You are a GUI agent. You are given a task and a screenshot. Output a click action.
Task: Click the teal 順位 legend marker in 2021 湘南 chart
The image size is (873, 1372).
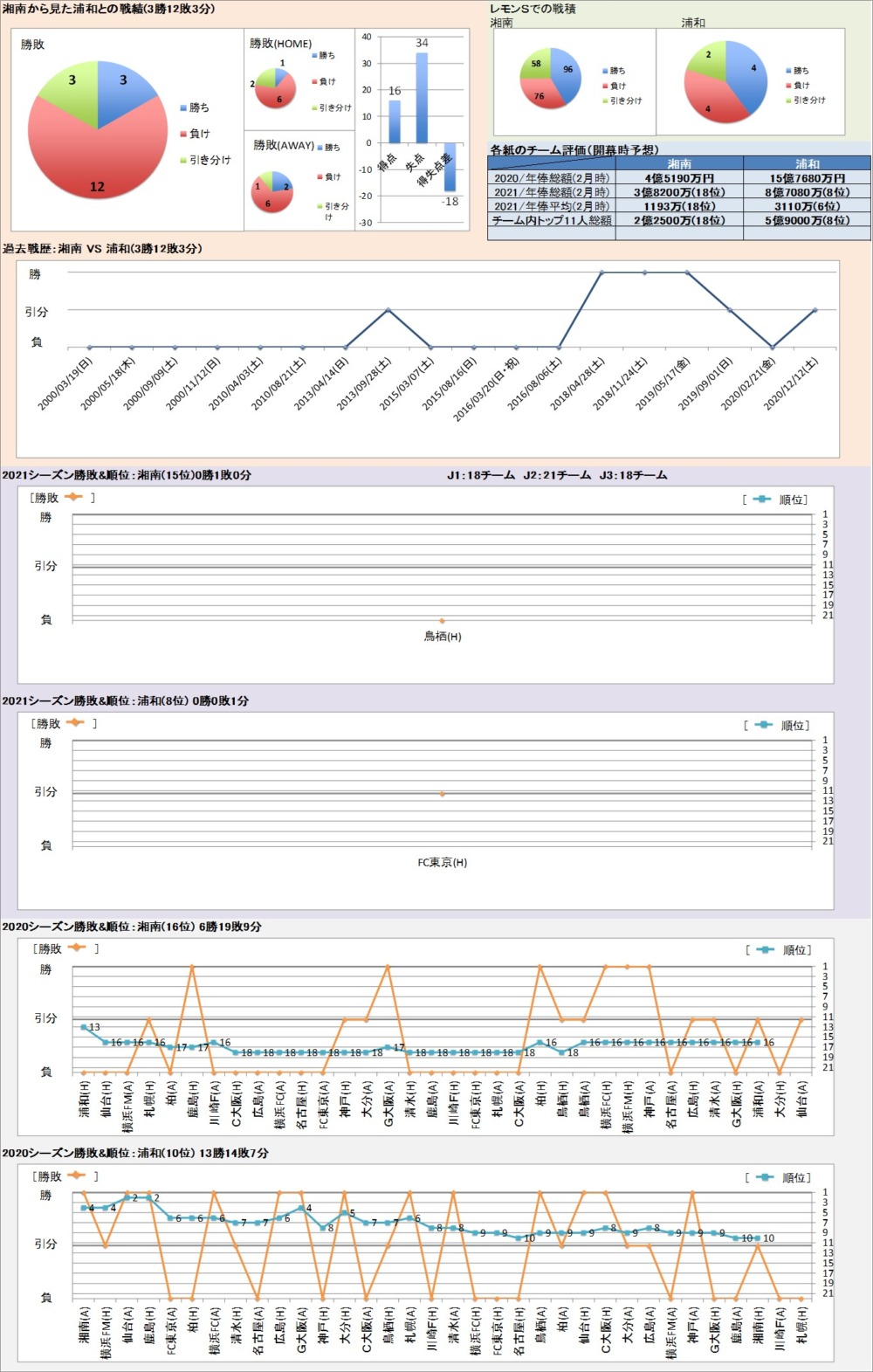click(763, 499)
